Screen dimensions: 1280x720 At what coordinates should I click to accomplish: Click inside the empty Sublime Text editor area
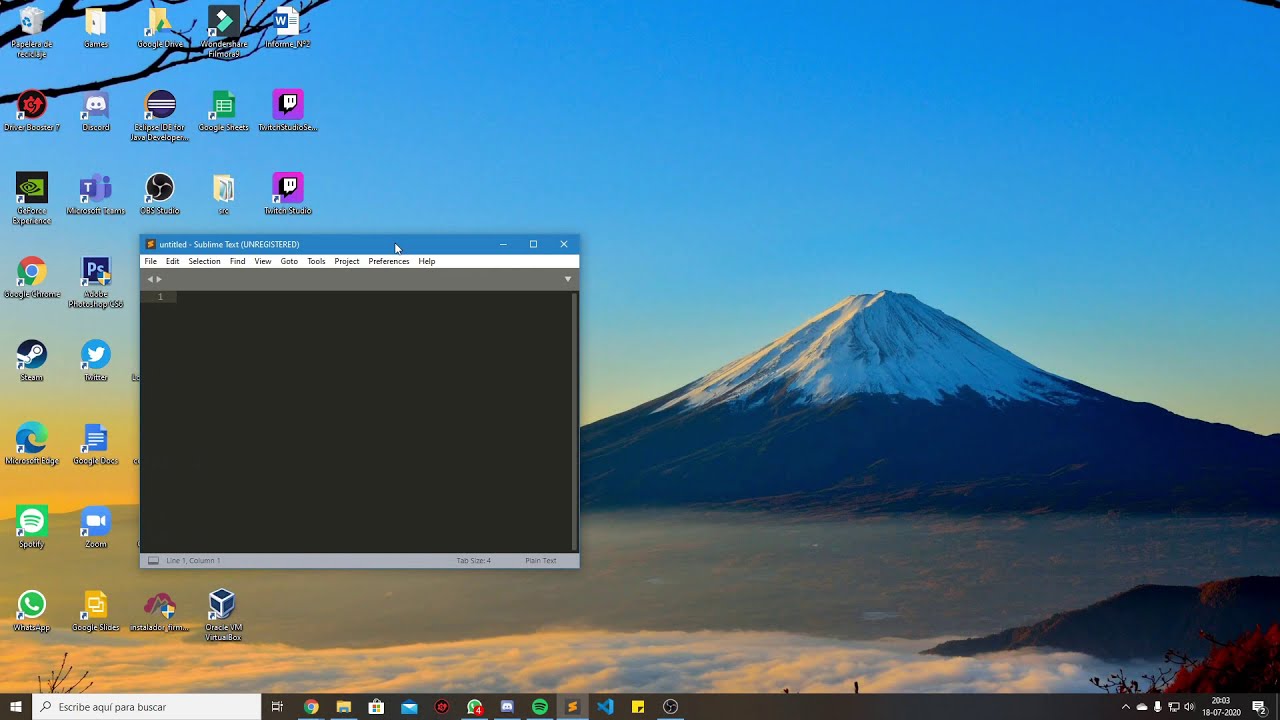[373, 421]
